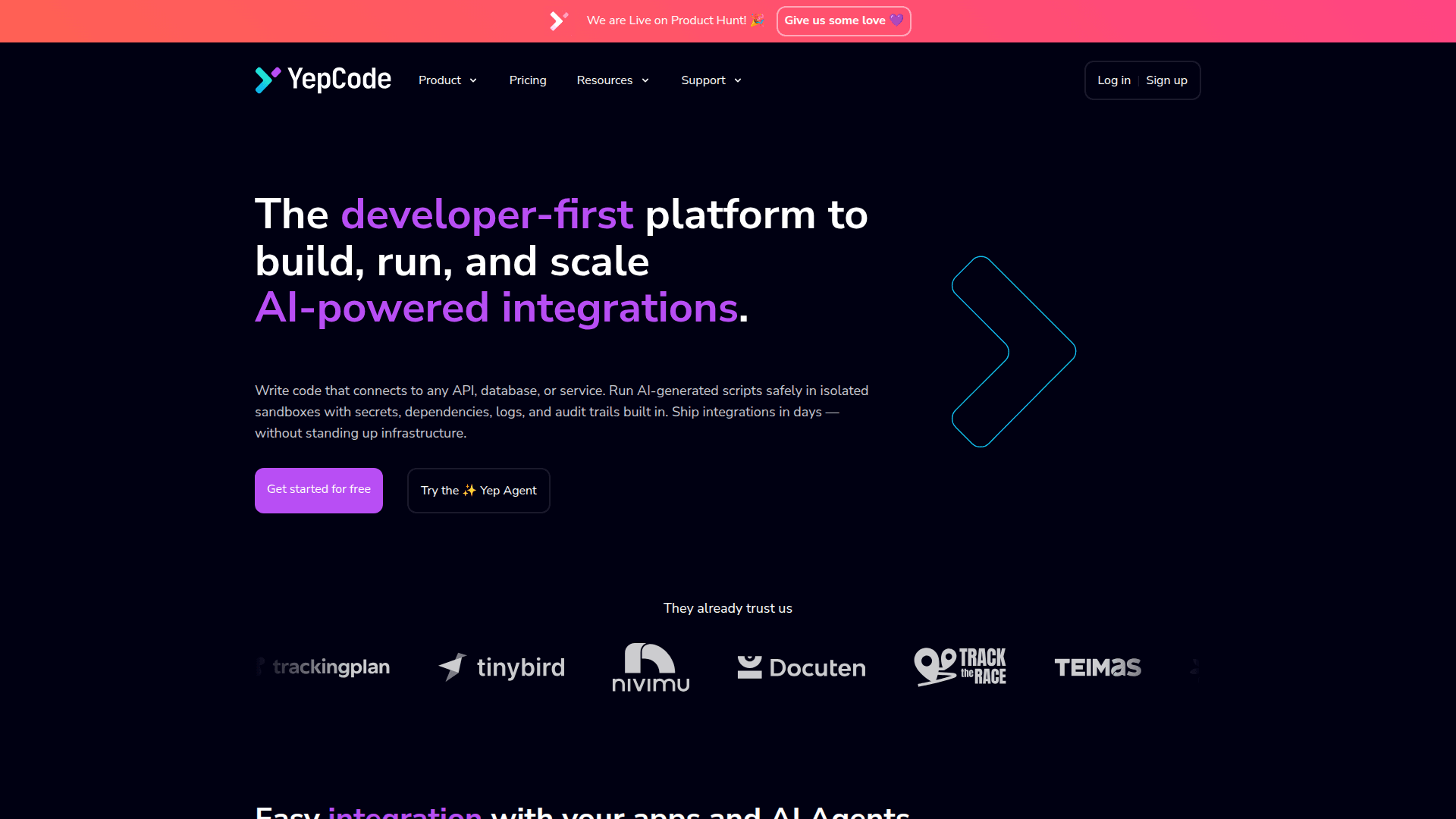This screenshot has height=819, width=1456.
Task: Click the sparkle emoji inside the Yep Agent button
Action: pos(467,491)
